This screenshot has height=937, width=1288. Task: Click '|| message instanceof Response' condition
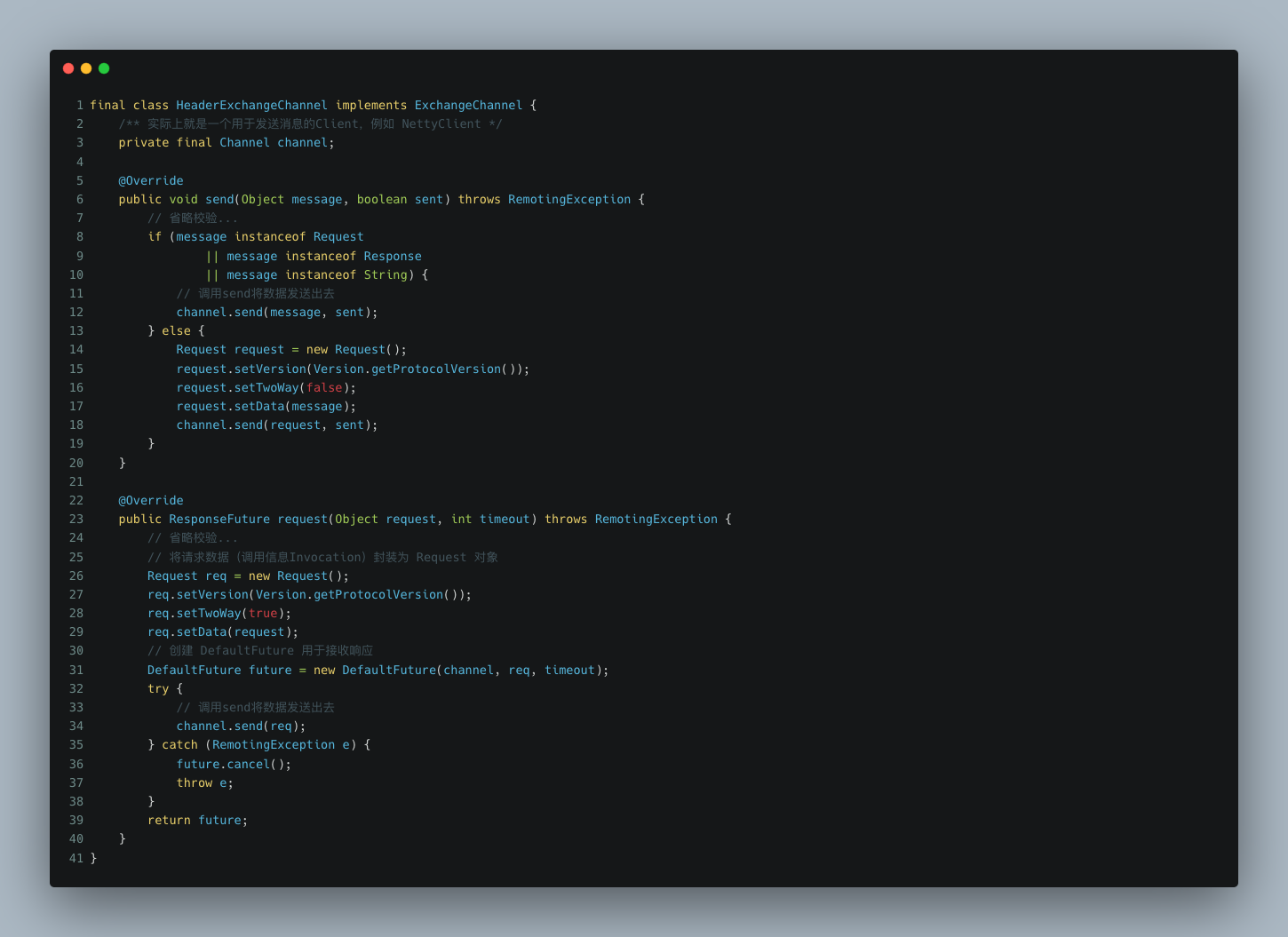(x=314, y=256)
